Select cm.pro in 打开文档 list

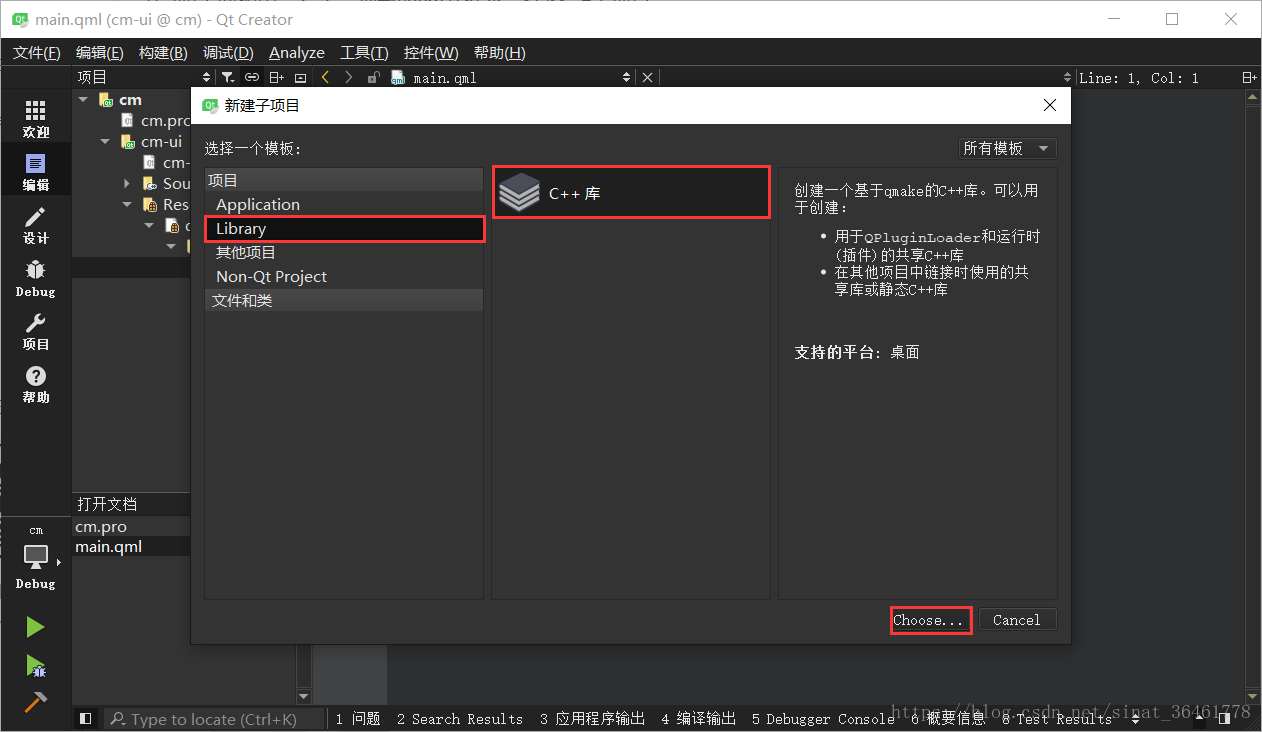tap(131, 527)
